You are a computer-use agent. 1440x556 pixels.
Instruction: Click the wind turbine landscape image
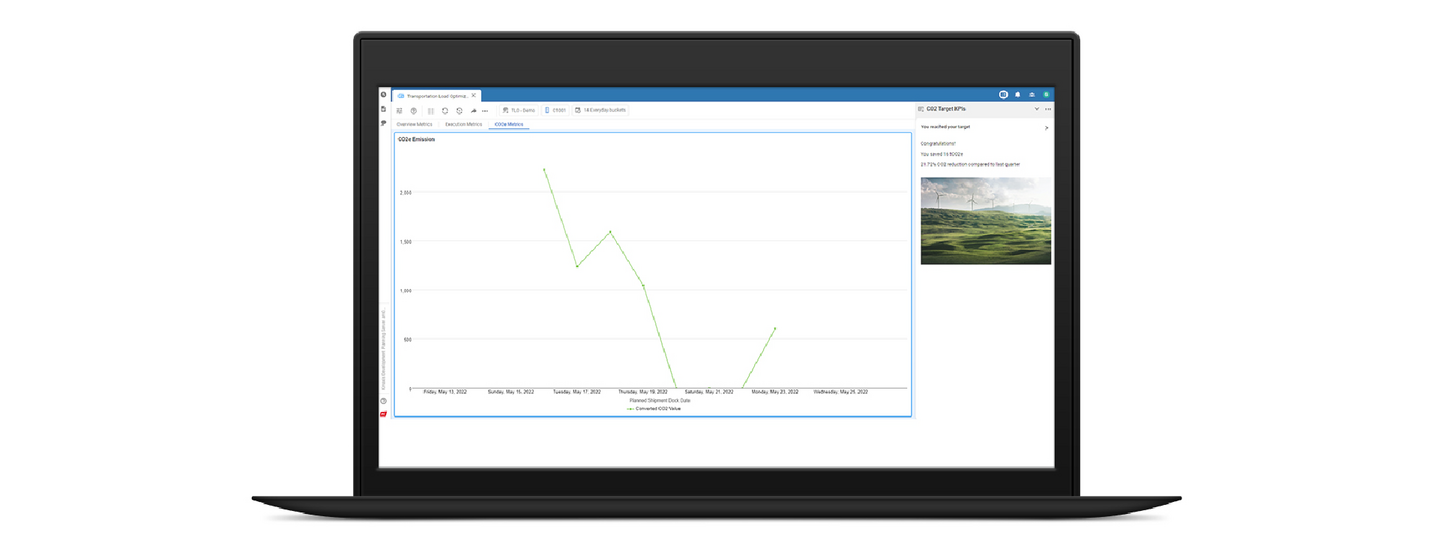point(985,221)
